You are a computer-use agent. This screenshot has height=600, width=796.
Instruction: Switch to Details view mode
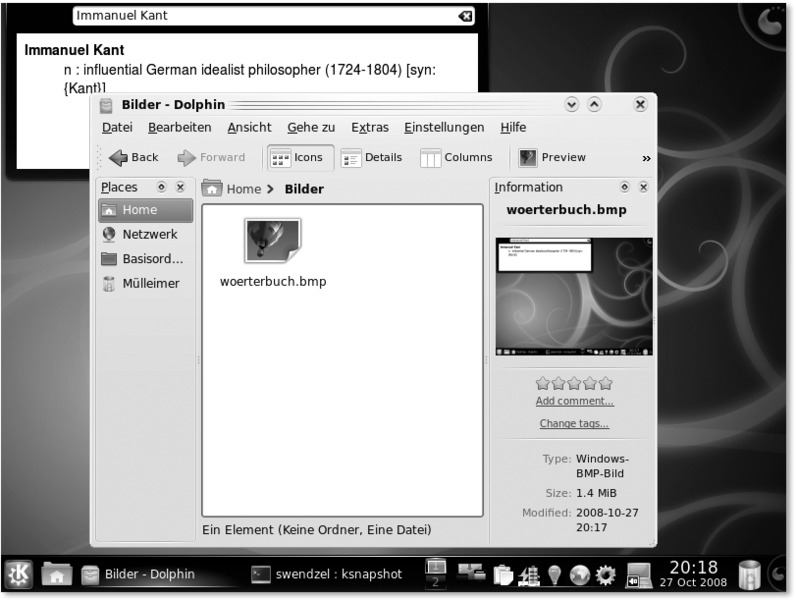coord(371,158)
